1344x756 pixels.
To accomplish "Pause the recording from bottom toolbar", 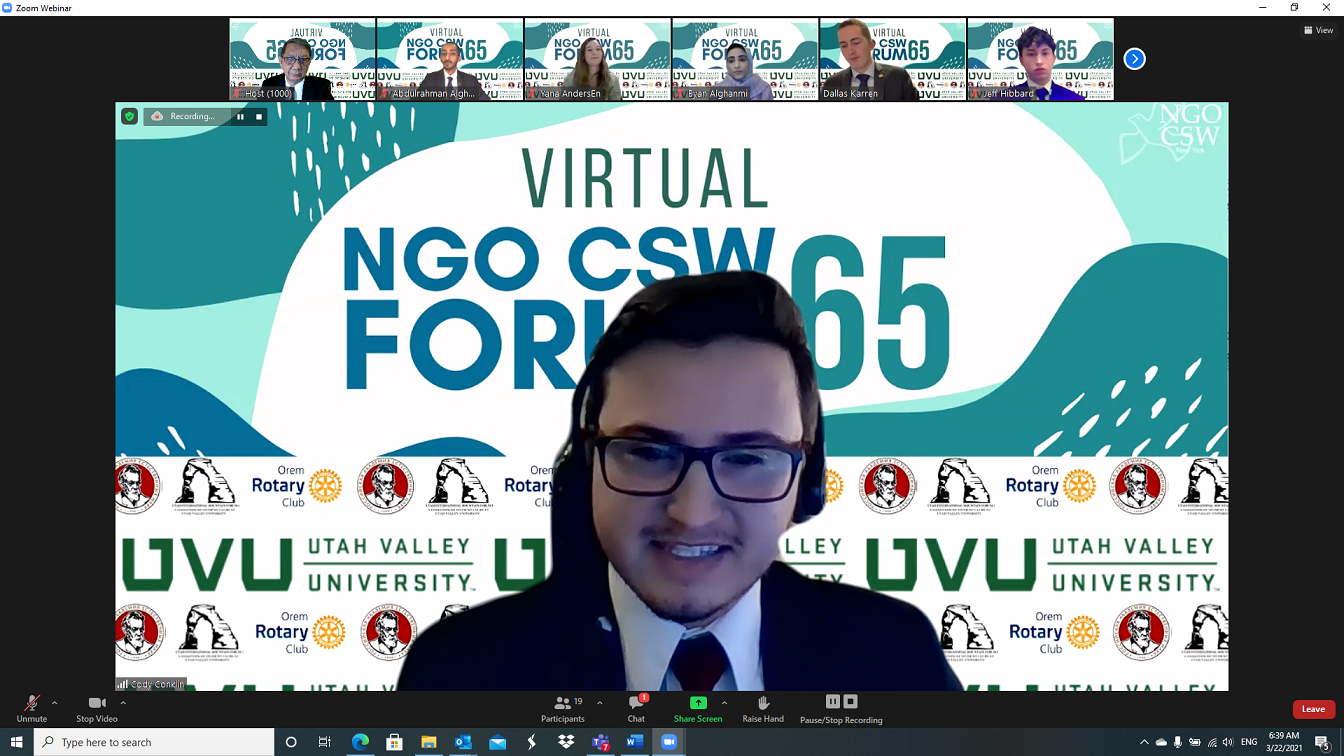I will coord(832,702).
